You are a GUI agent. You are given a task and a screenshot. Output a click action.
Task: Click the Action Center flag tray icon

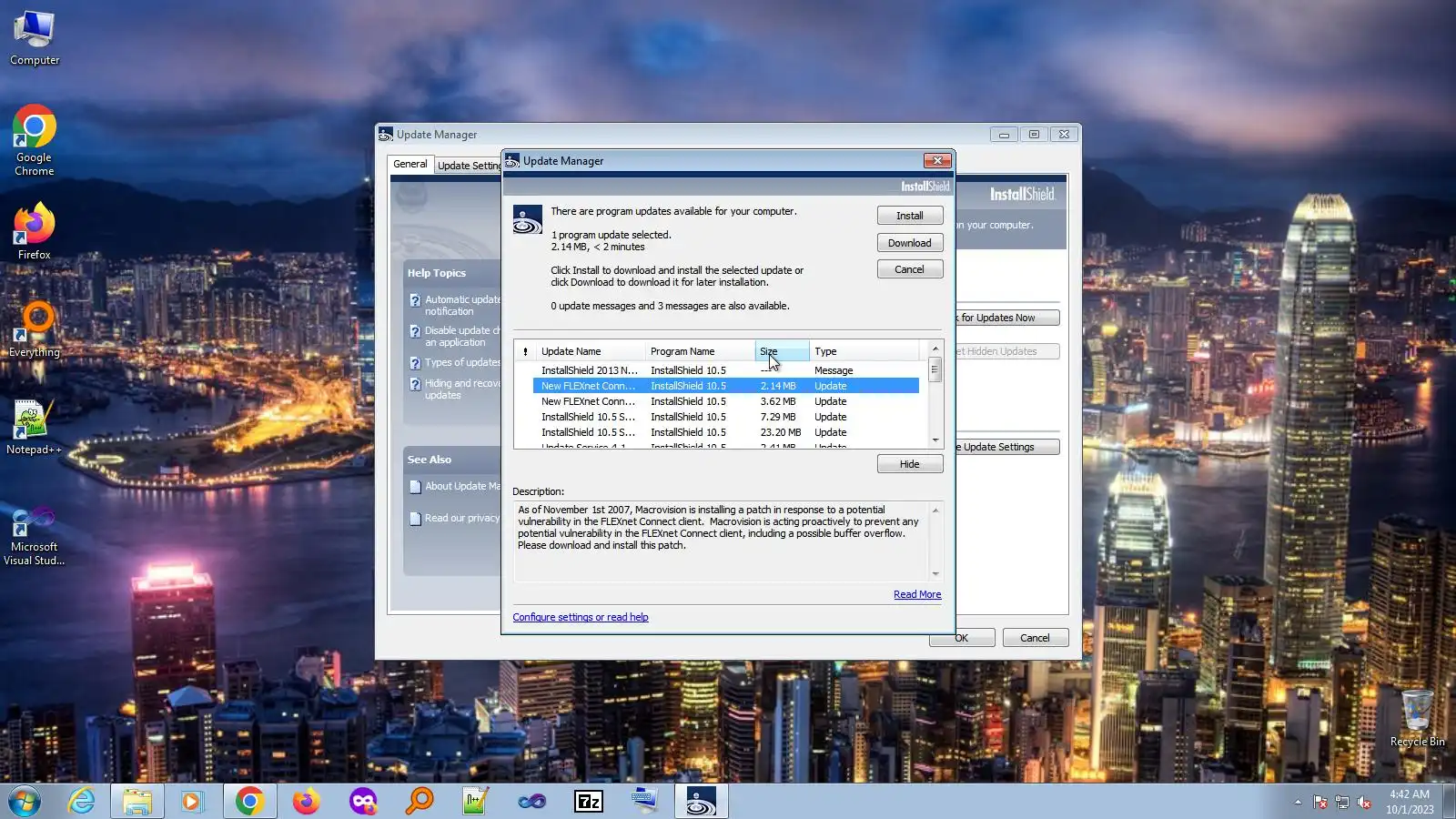click(1320, 802)
